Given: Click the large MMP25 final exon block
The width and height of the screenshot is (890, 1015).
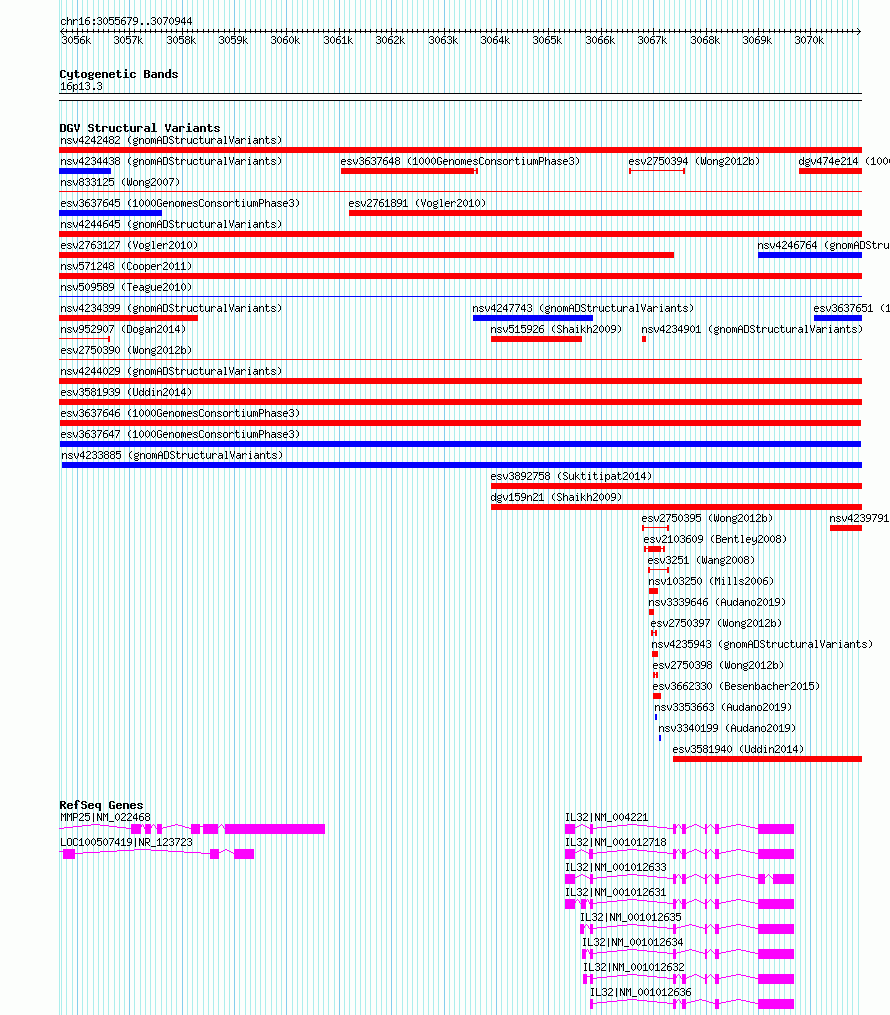Looking at the screenshot, I should point(275,829).
